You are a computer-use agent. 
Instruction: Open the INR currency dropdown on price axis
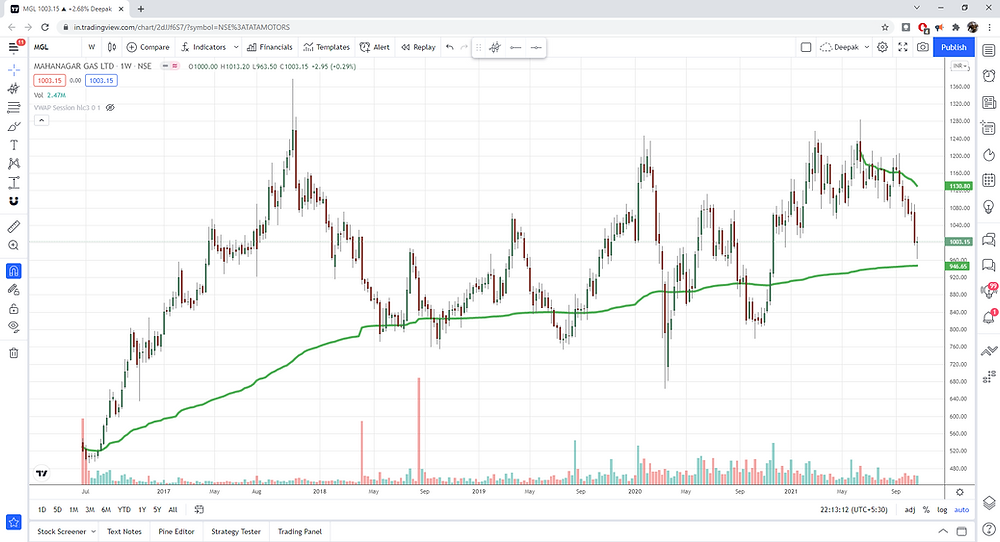pyautogui.click(x=959, y=66)
